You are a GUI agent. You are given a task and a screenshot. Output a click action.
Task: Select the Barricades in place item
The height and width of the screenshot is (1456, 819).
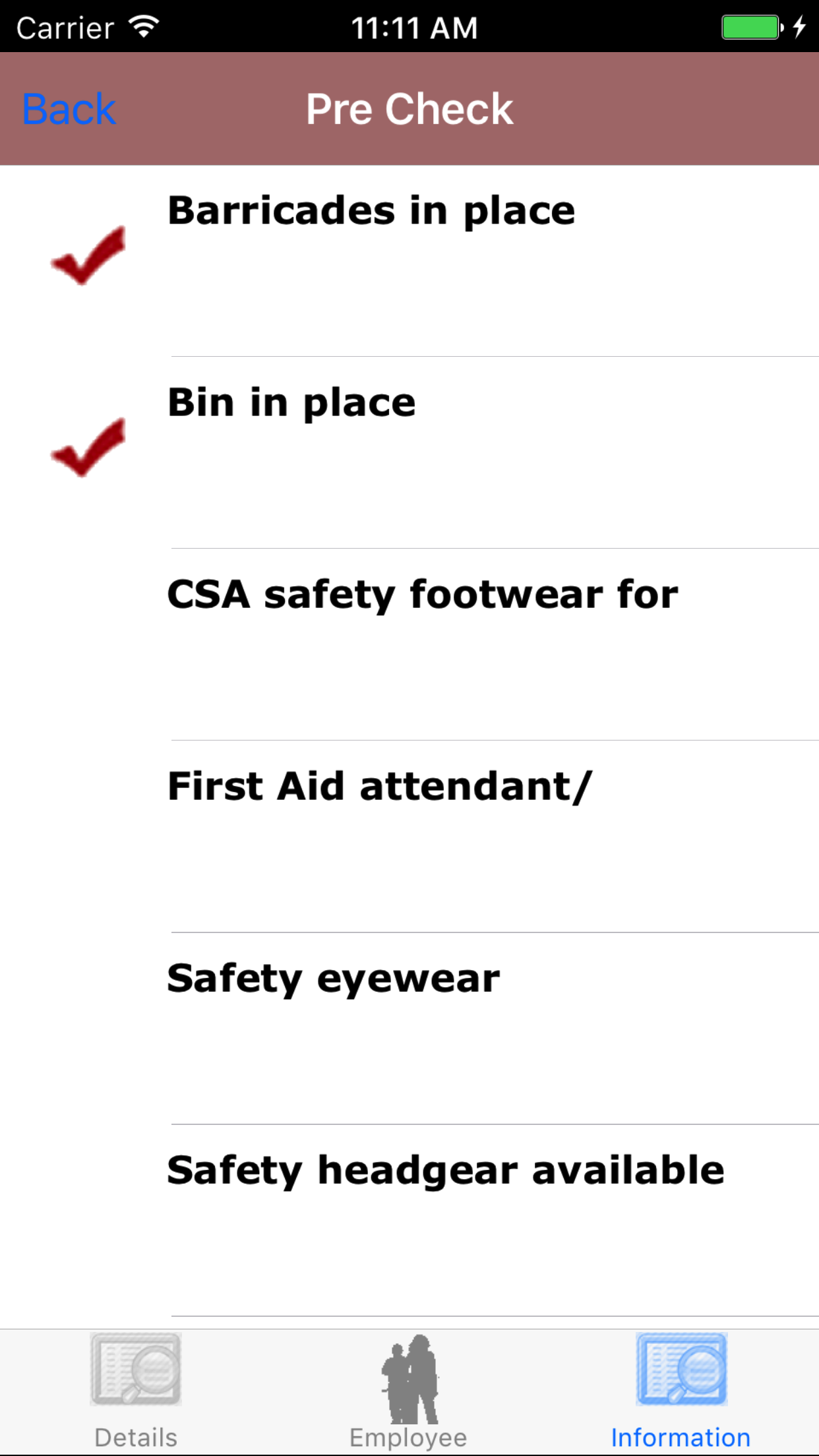pyautogui.click(x=371, y=211)
